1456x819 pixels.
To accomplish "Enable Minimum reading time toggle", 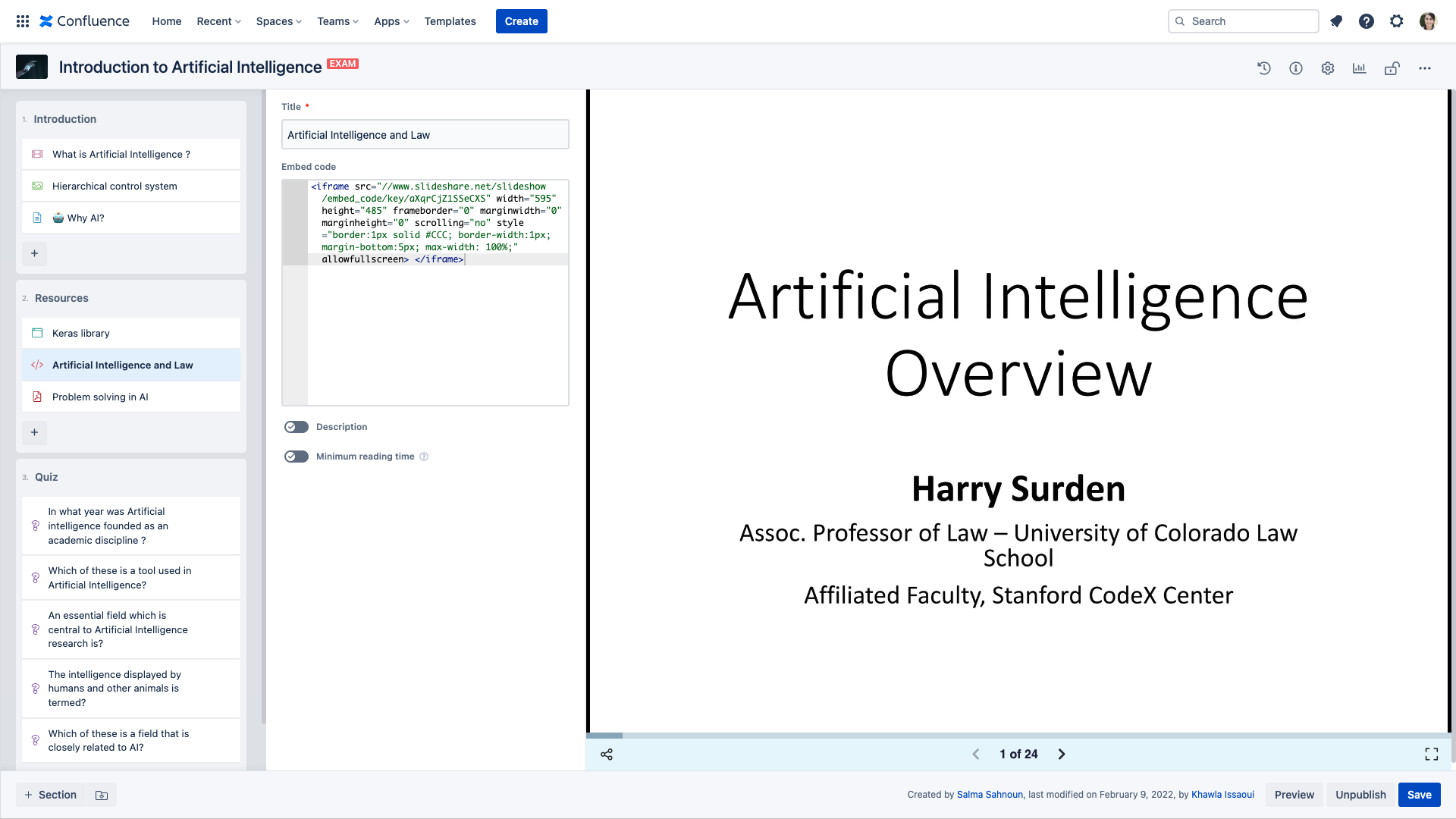I will tap(297, 457).
